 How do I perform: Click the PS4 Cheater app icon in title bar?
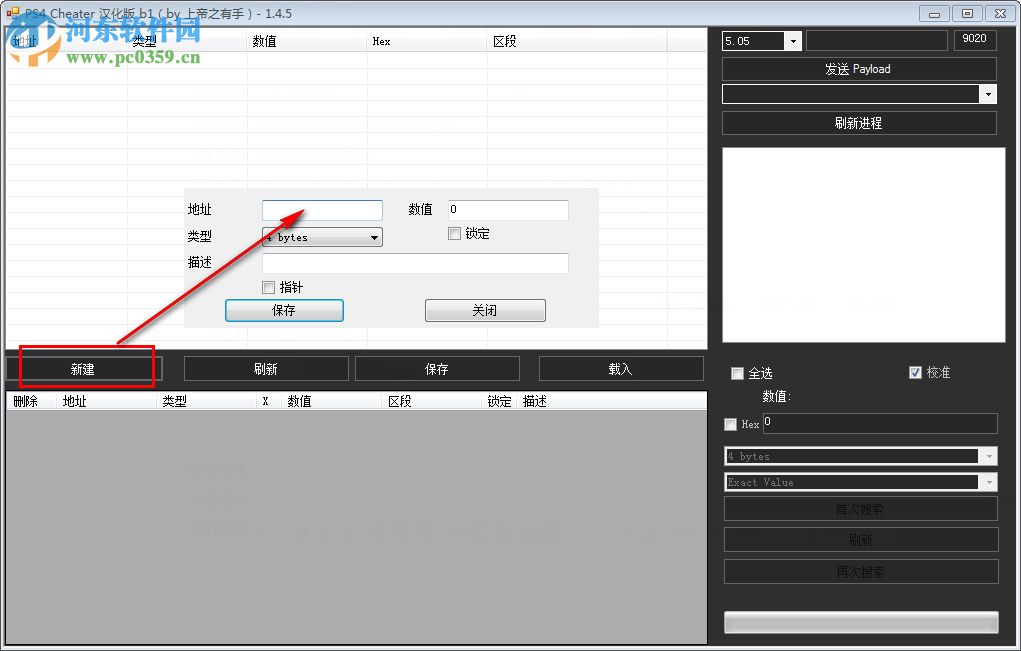click(x=13, y=13)
